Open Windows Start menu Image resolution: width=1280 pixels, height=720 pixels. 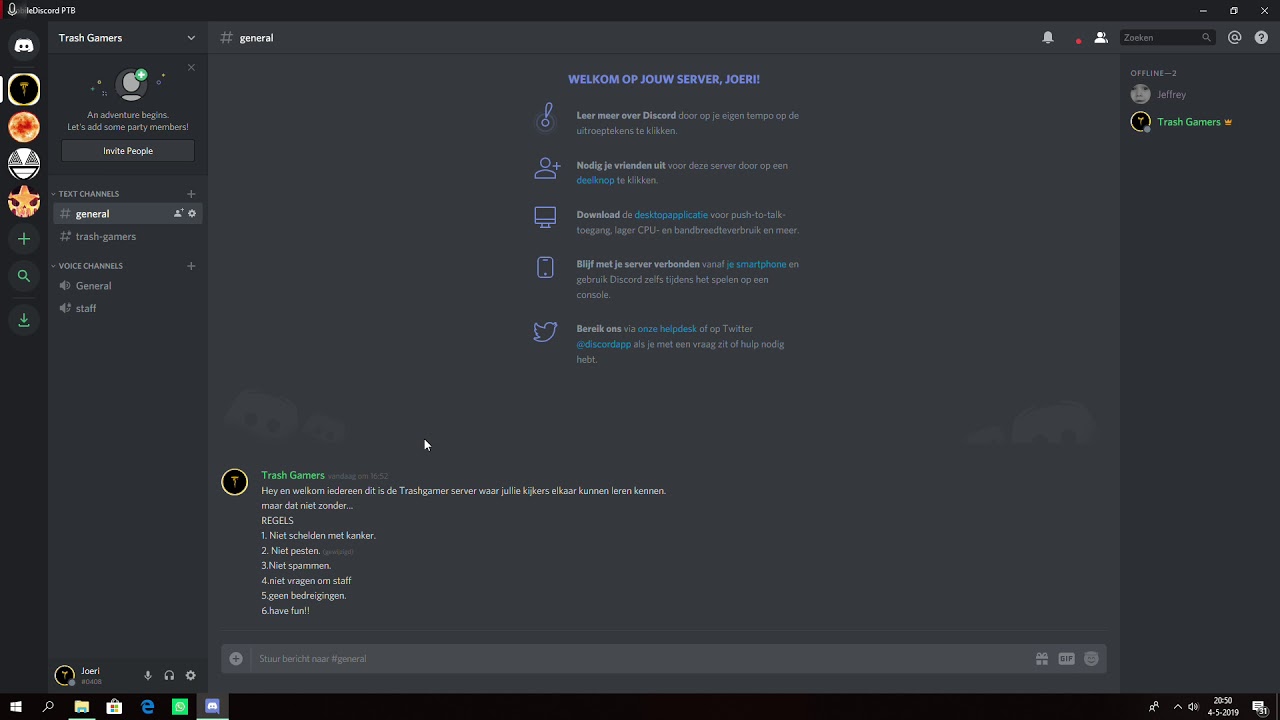pyautogui.click(x=15, y=707)
